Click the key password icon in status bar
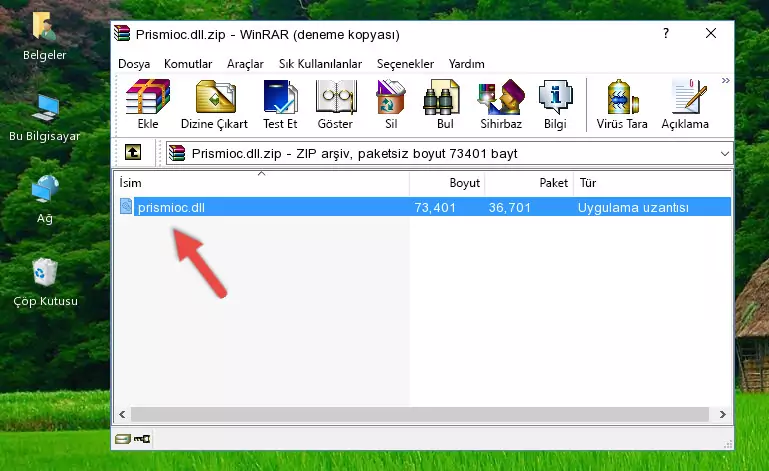The image size is (769, 471). (142, 439)
